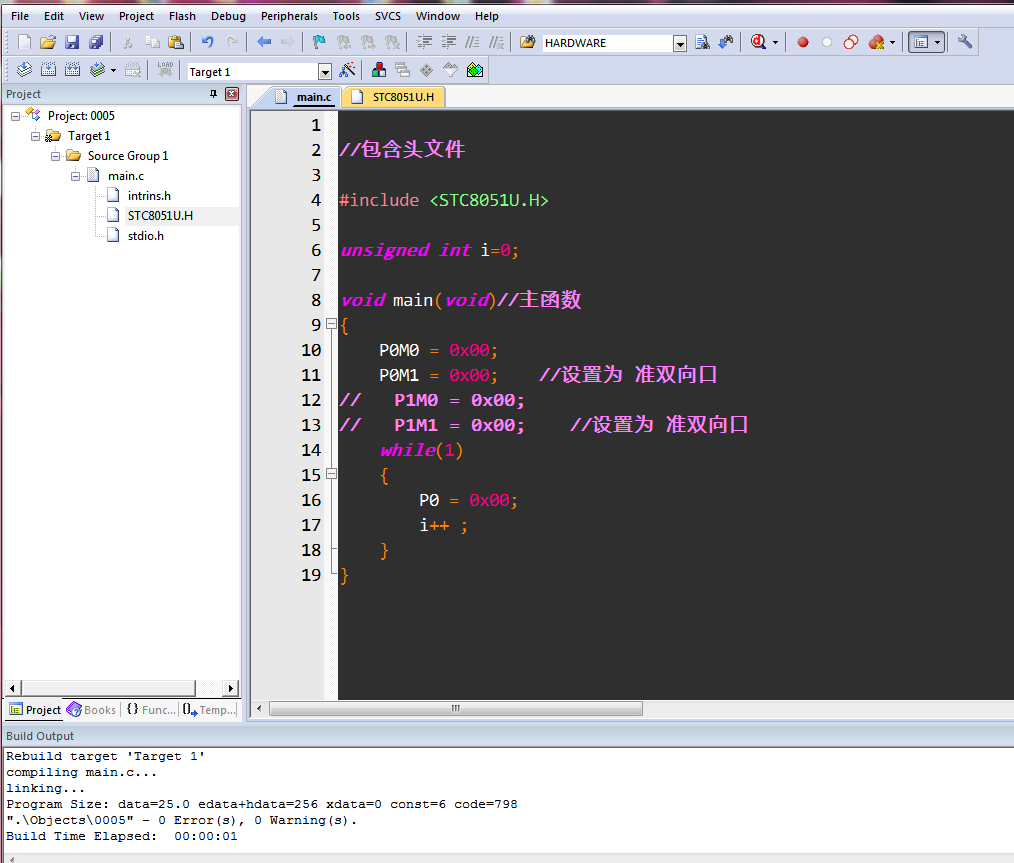Switch to the Books panel tab
Viewport: 1014px width, 863px height.
click(92, 710)
